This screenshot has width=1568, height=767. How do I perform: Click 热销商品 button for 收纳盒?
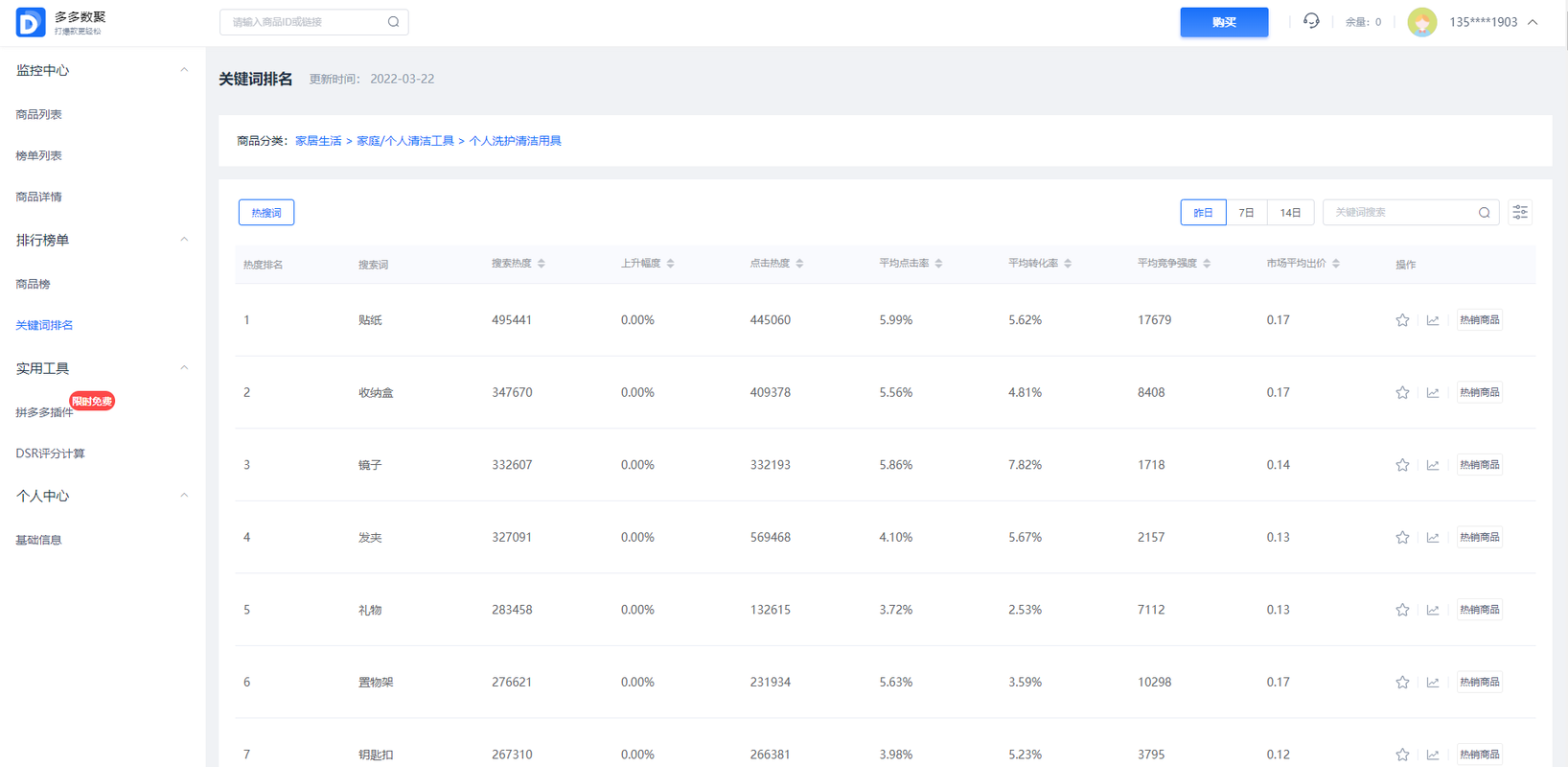coord(1480,392)
